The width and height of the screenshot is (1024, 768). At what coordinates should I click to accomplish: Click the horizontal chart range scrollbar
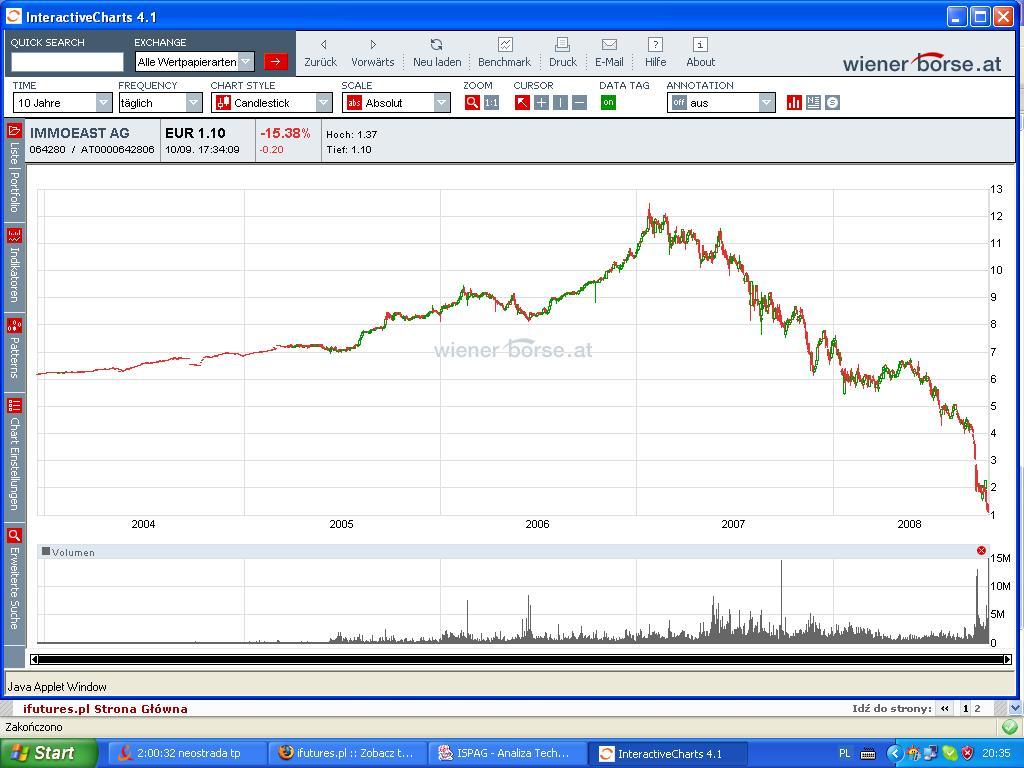pos(520,659)
